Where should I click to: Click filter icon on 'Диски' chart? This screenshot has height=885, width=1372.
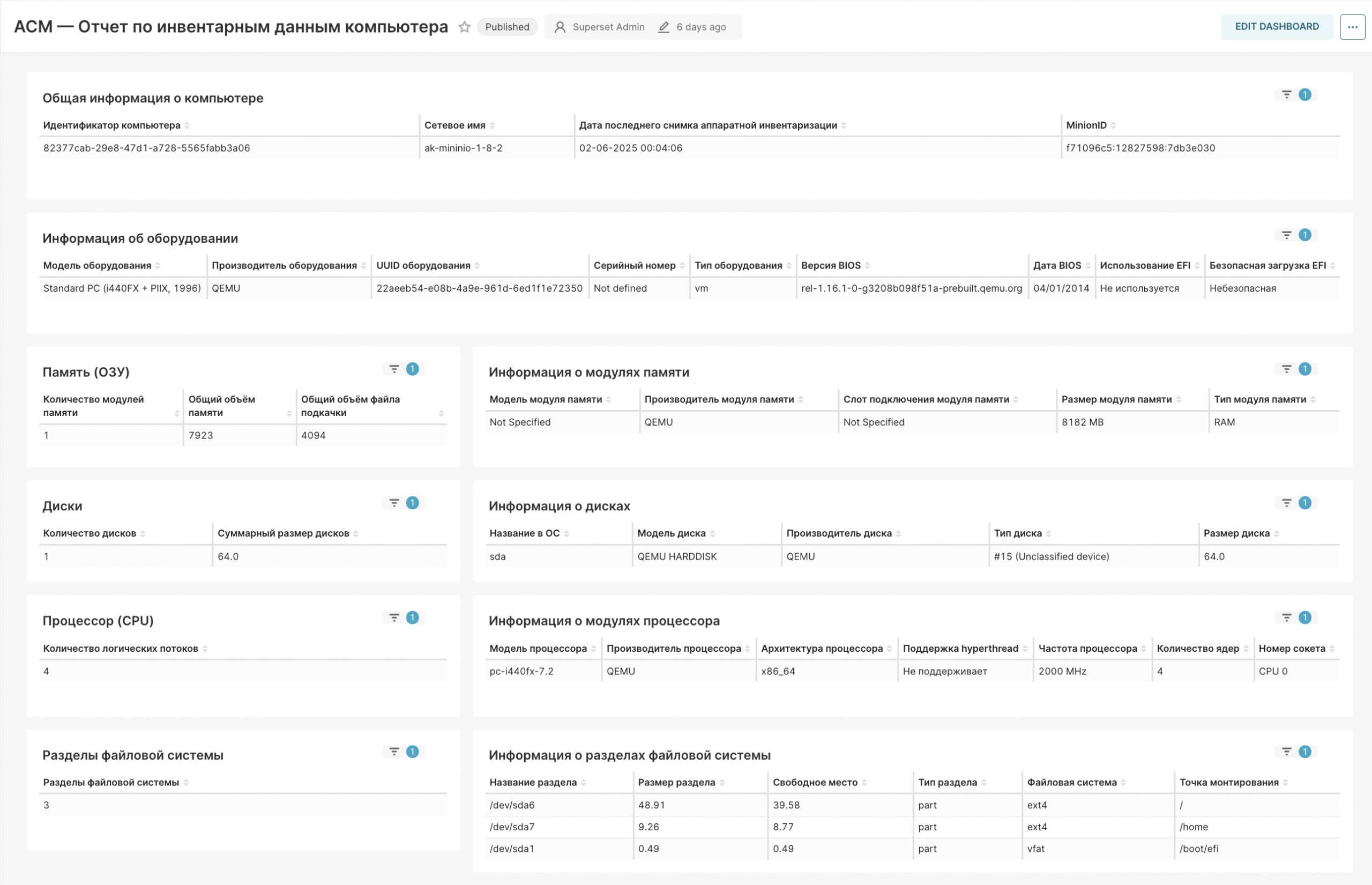click(394, 503)
